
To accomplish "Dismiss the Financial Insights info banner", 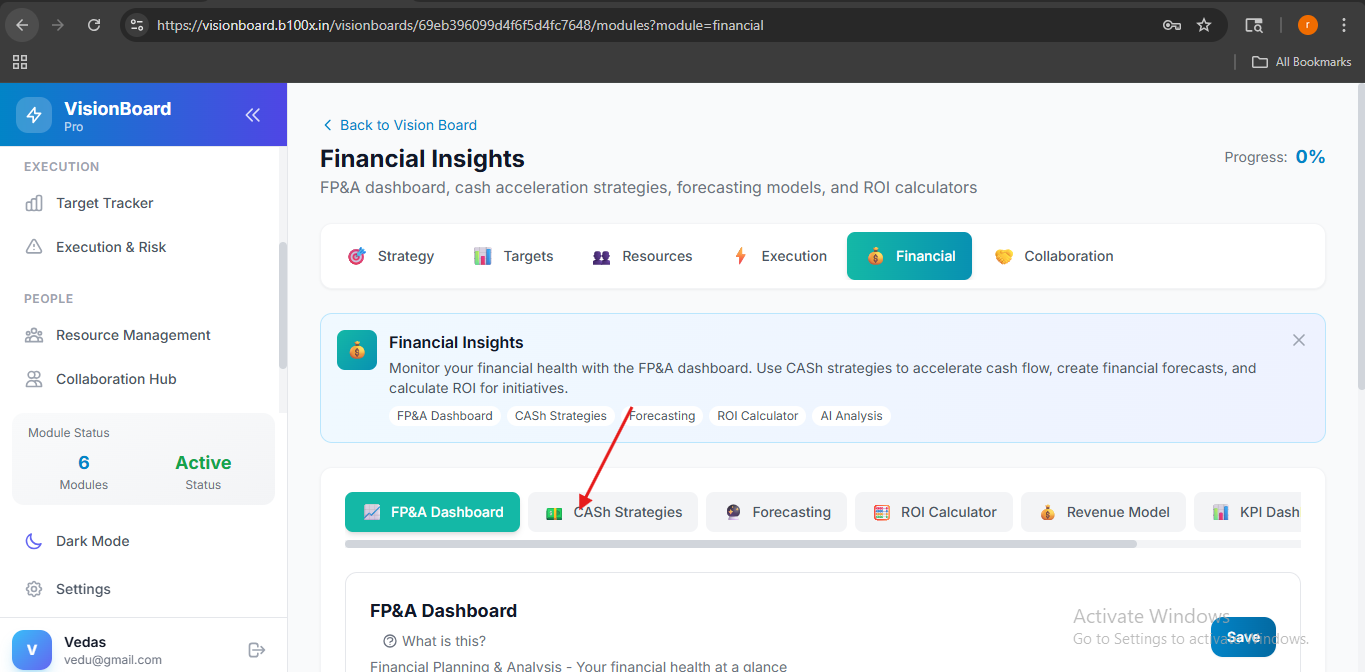I will pyautogui.click(x=1299, y=340).
